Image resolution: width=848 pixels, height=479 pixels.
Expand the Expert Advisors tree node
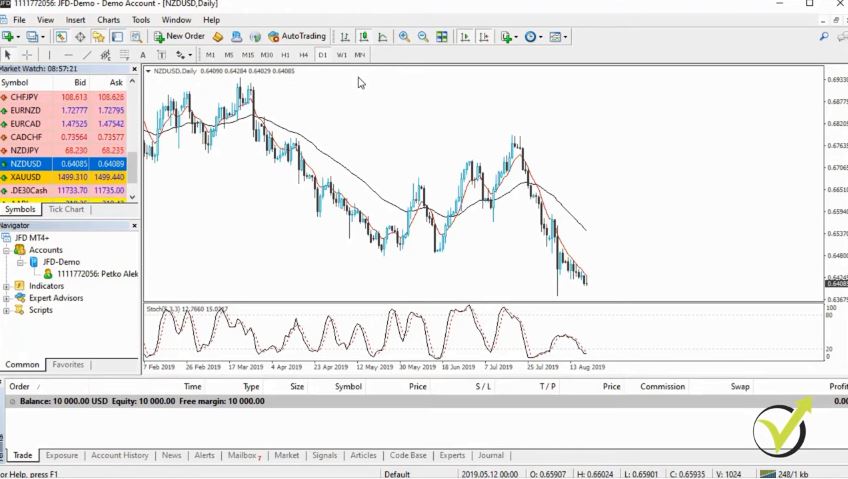pos(6,298)
